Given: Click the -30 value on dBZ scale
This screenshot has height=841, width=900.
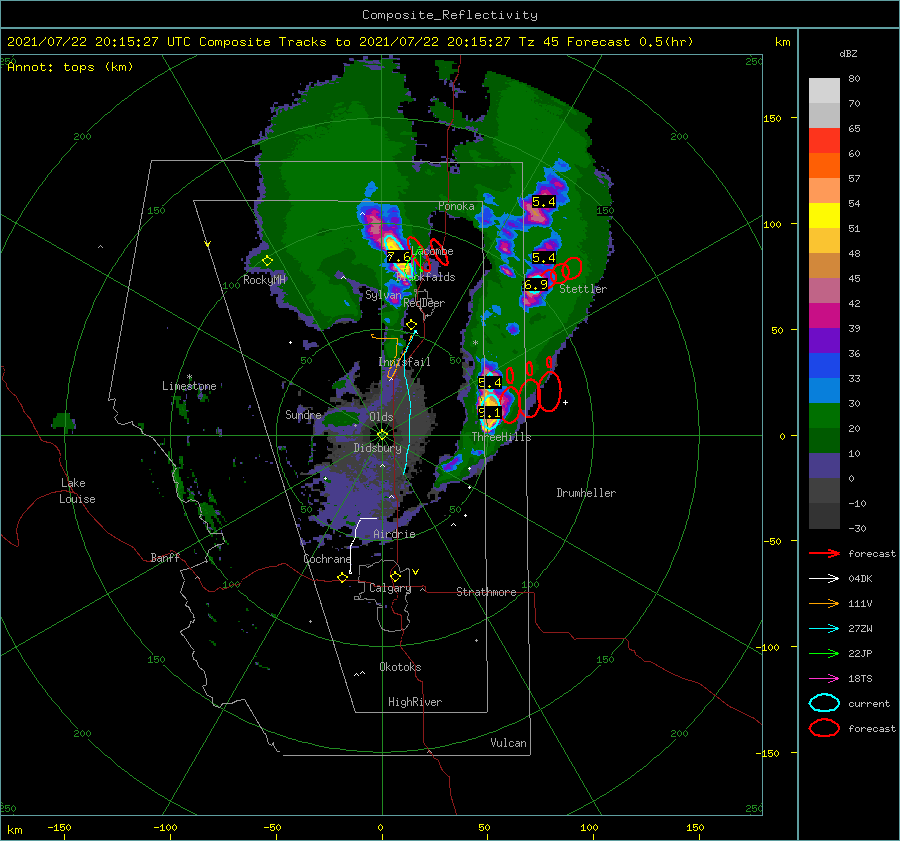Looking at the screenshot, I should [x=857, y=528].
